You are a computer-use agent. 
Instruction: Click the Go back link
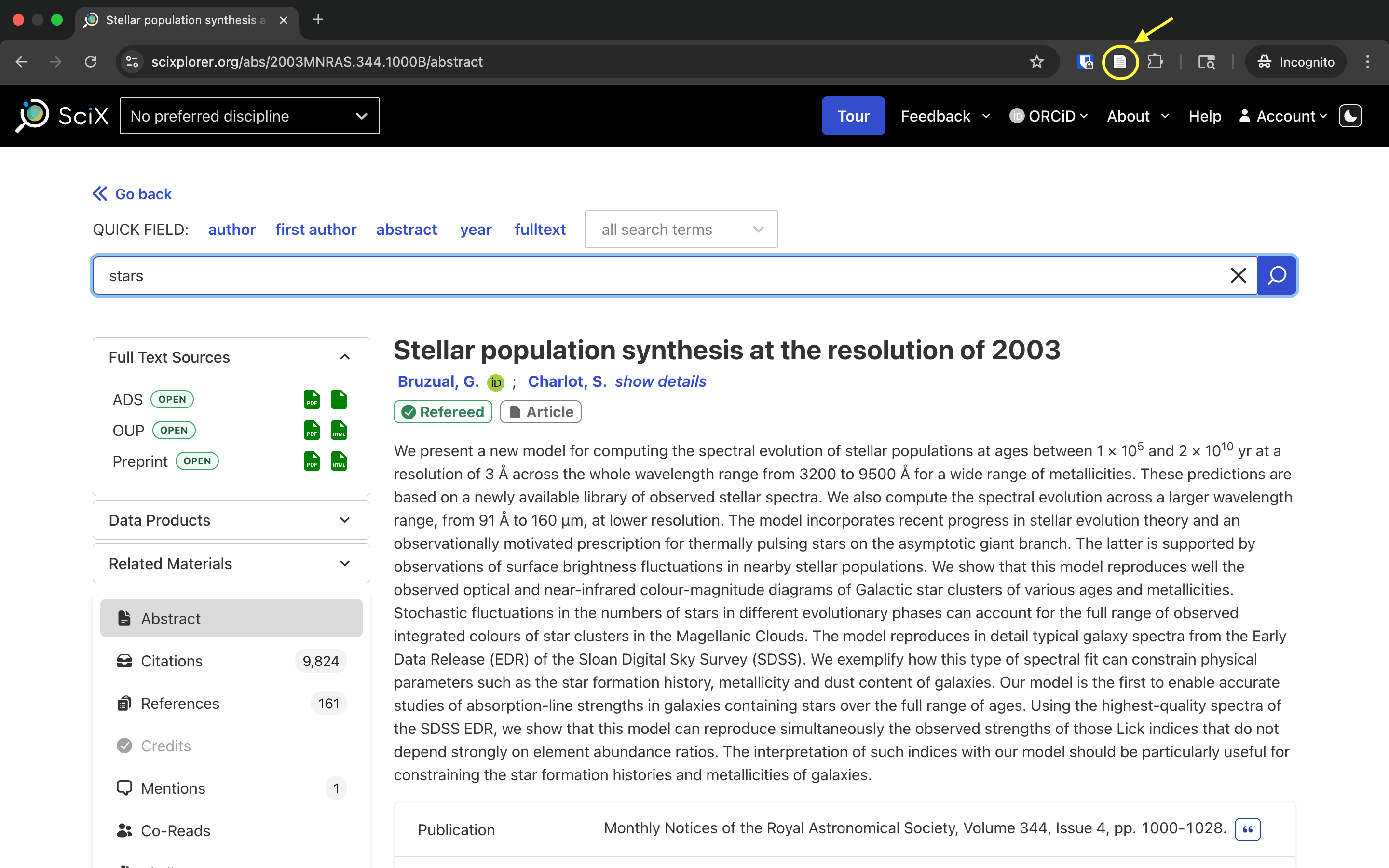click(x=133, y=194)
